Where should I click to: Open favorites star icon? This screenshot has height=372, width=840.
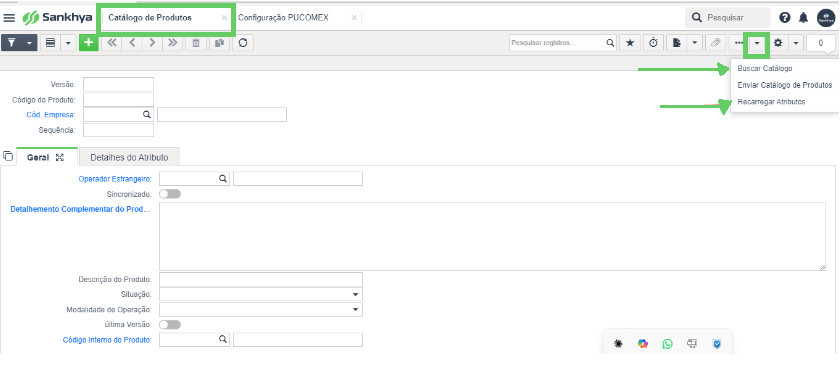[630, 43]
